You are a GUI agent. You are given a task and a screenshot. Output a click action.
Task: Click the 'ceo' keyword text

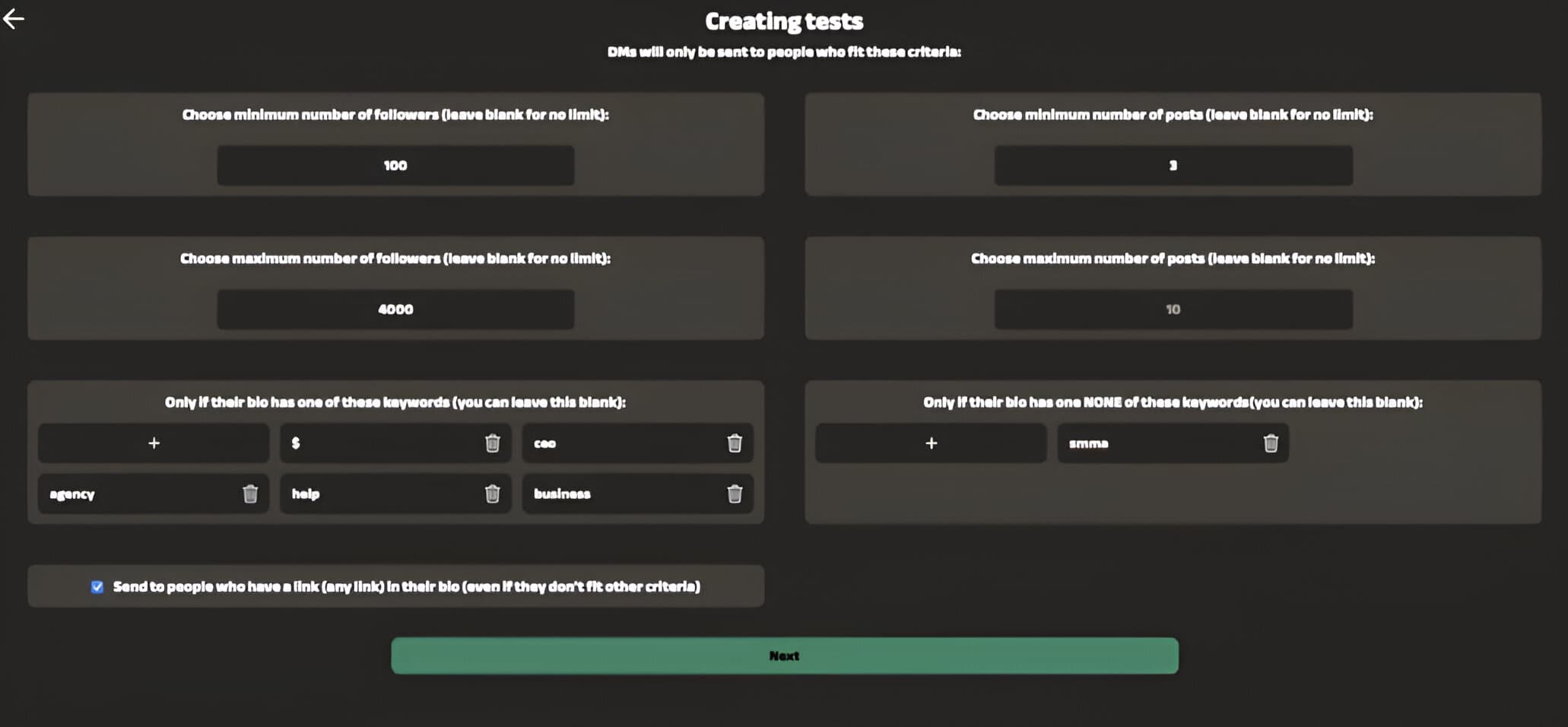(x=544, y=443)
